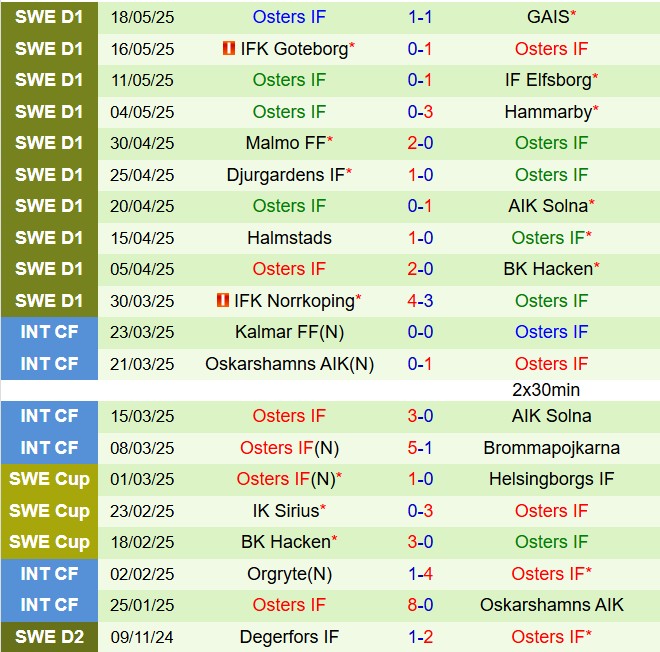
Task: Open the Brommapojkarna team link
Action: pos(551,448)
